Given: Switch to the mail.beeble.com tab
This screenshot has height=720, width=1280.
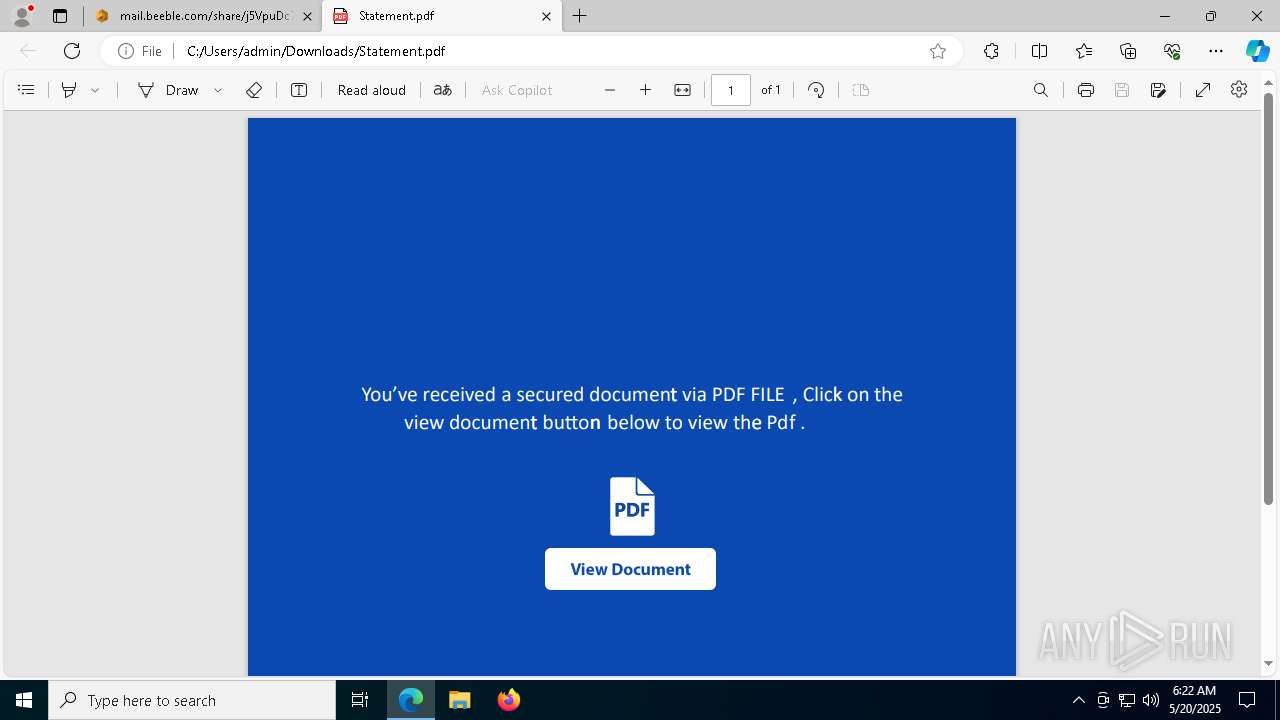Looking at the screenshot, I should point(195,16).
